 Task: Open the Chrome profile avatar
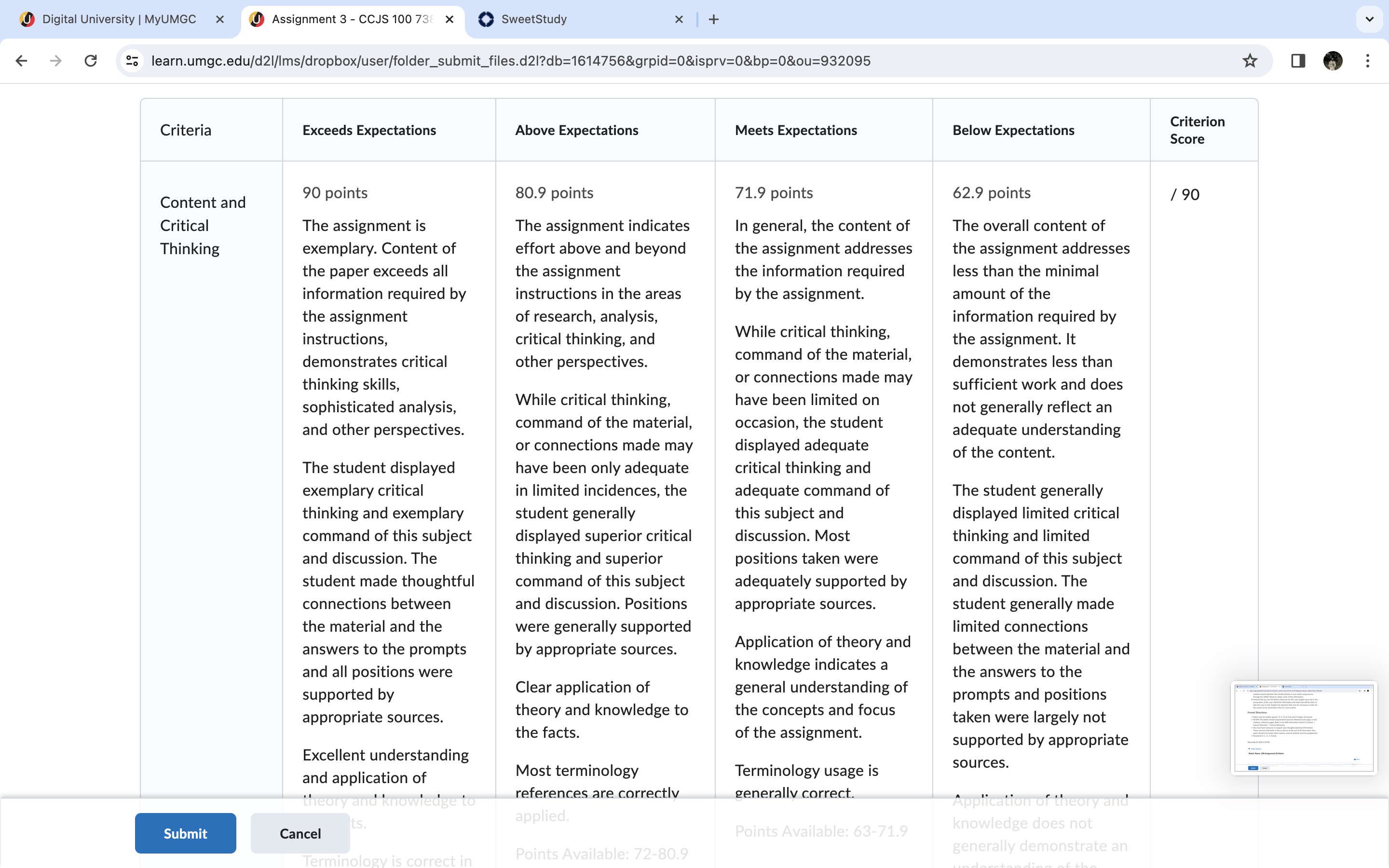point(1333,61)
